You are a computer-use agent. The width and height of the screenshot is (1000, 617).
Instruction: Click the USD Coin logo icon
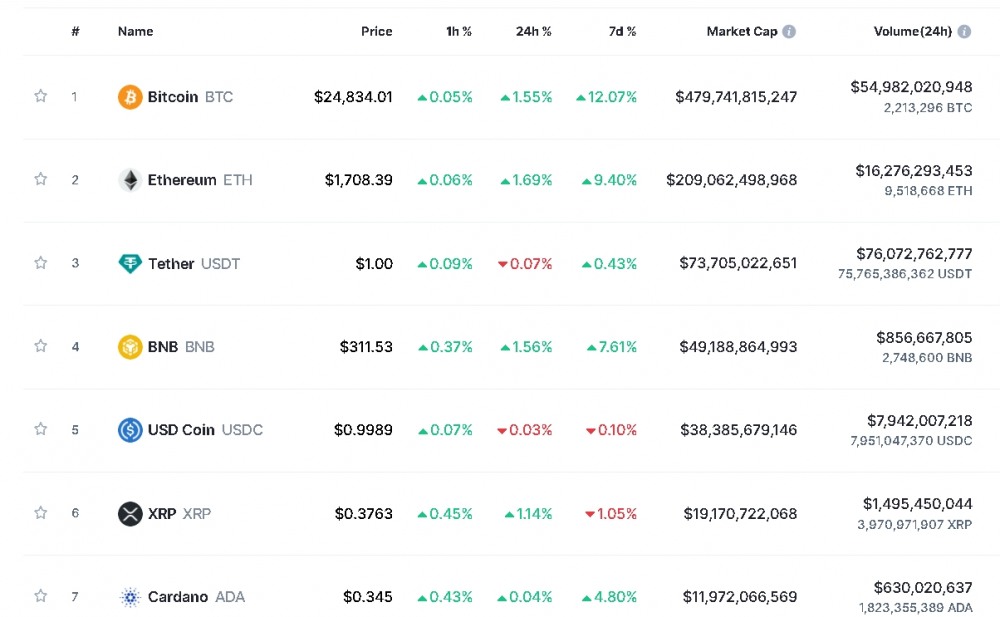[x=130, y=430]
